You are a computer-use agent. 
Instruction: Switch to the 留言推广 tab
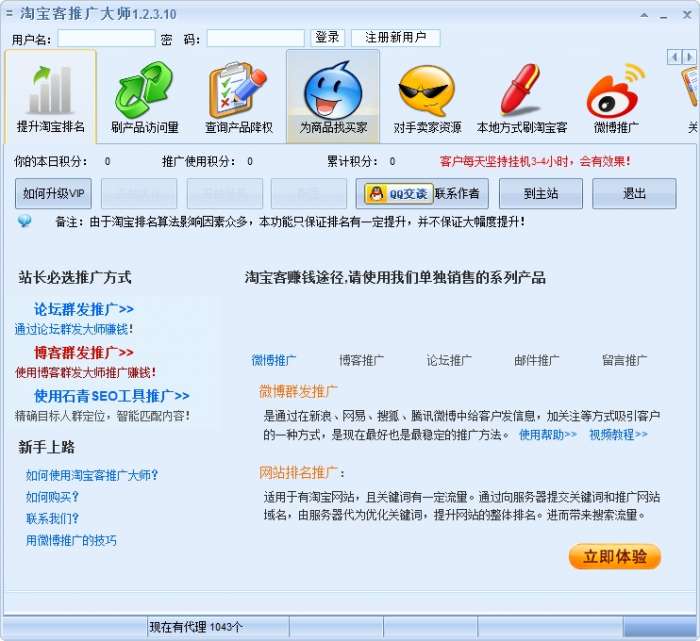pyautogui.click(x=624, y=360)
